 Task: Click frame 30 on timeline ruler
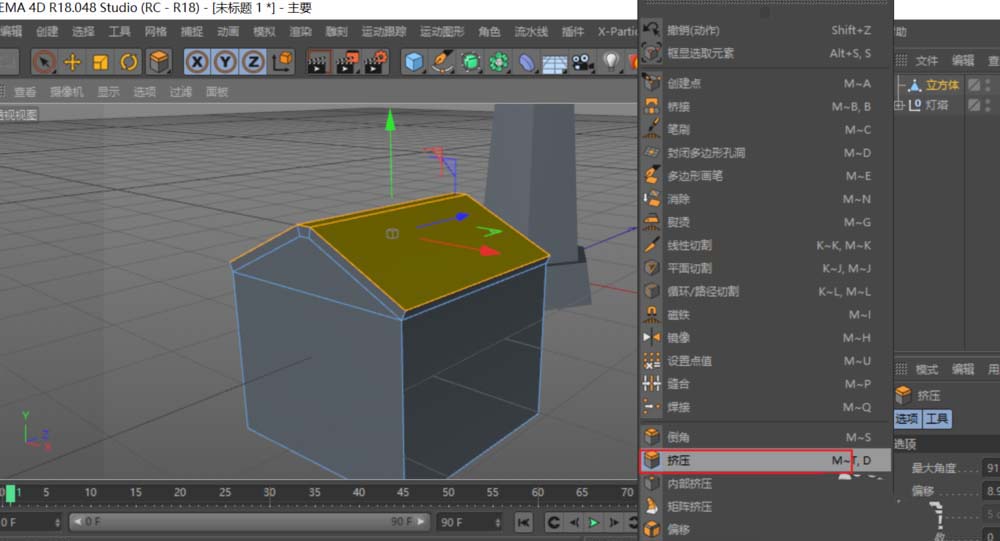(x=269, y=493)
